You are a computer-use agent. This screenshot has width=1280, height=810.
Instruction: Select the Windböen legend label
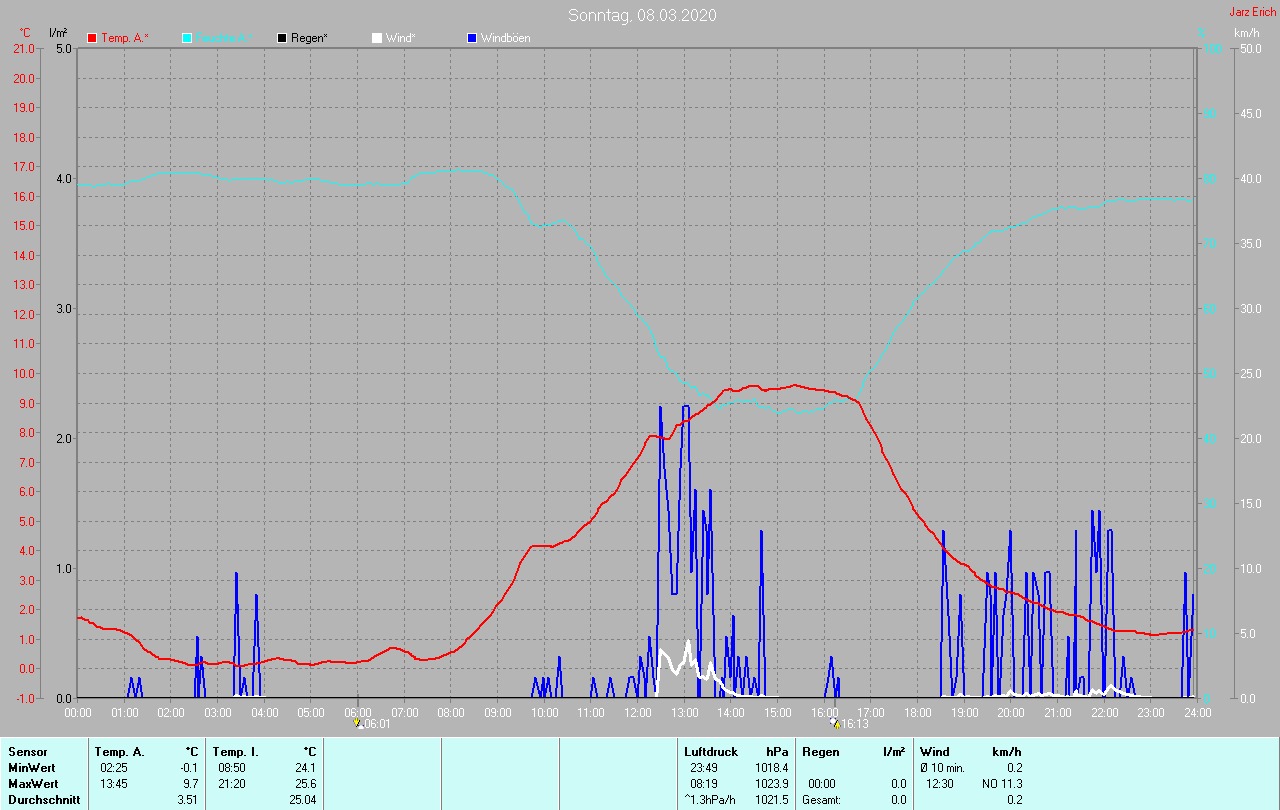point(506,38)
